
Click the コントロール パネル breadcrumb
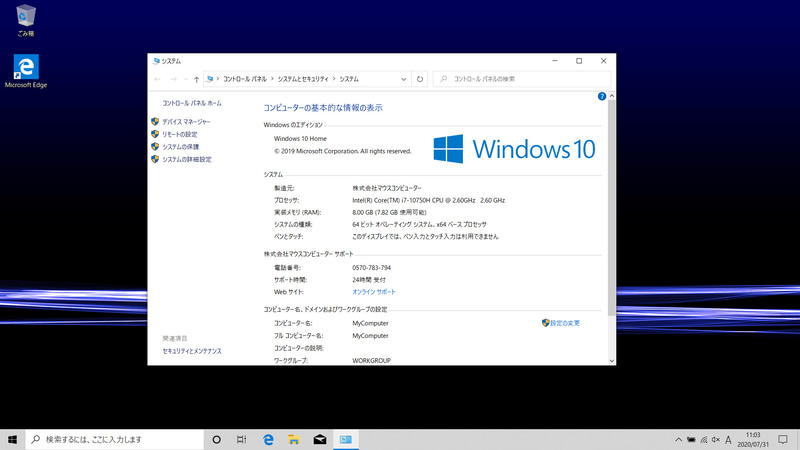pyautogui.click(x=245, y=79)
